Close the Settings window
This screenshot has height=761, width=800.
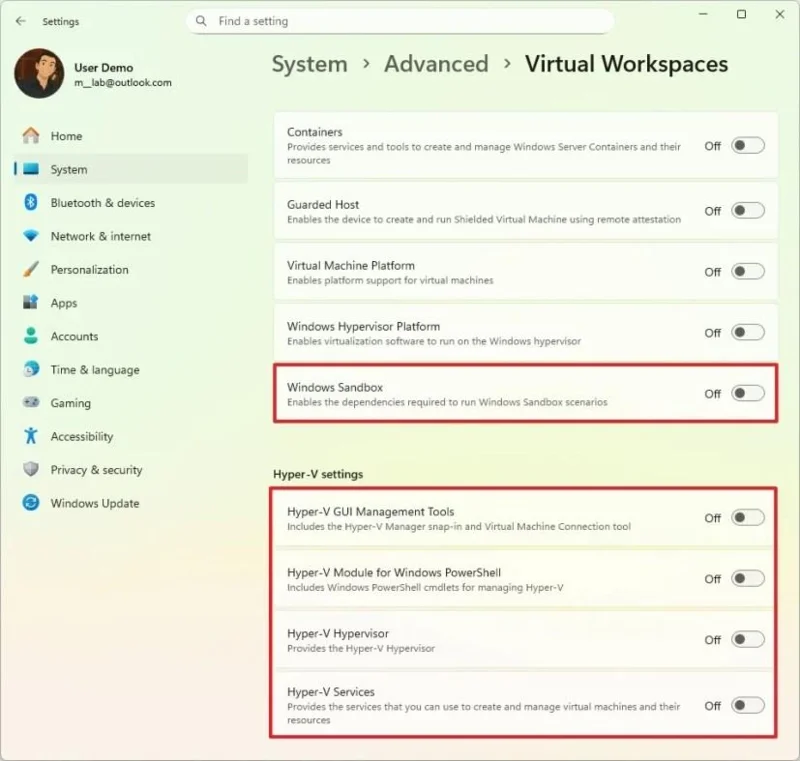[780, 14]
